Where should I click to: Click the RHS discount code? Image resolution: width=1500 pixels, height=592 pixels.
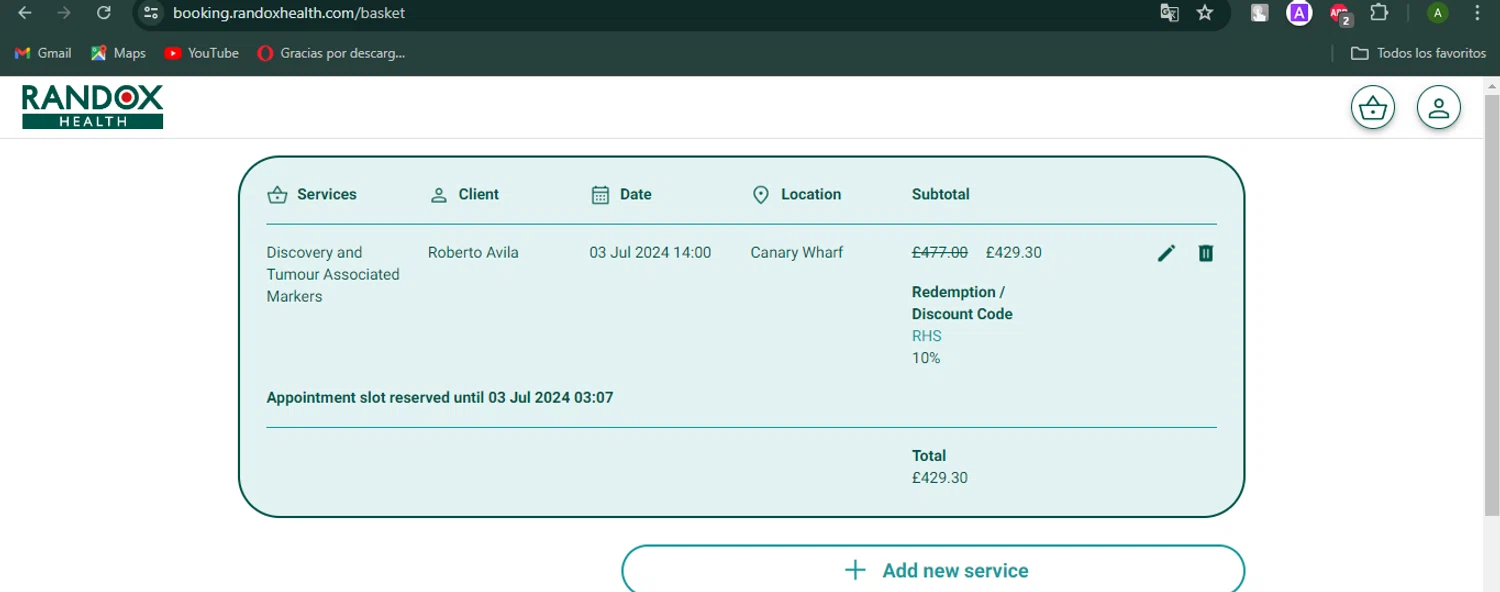[926, 336]
